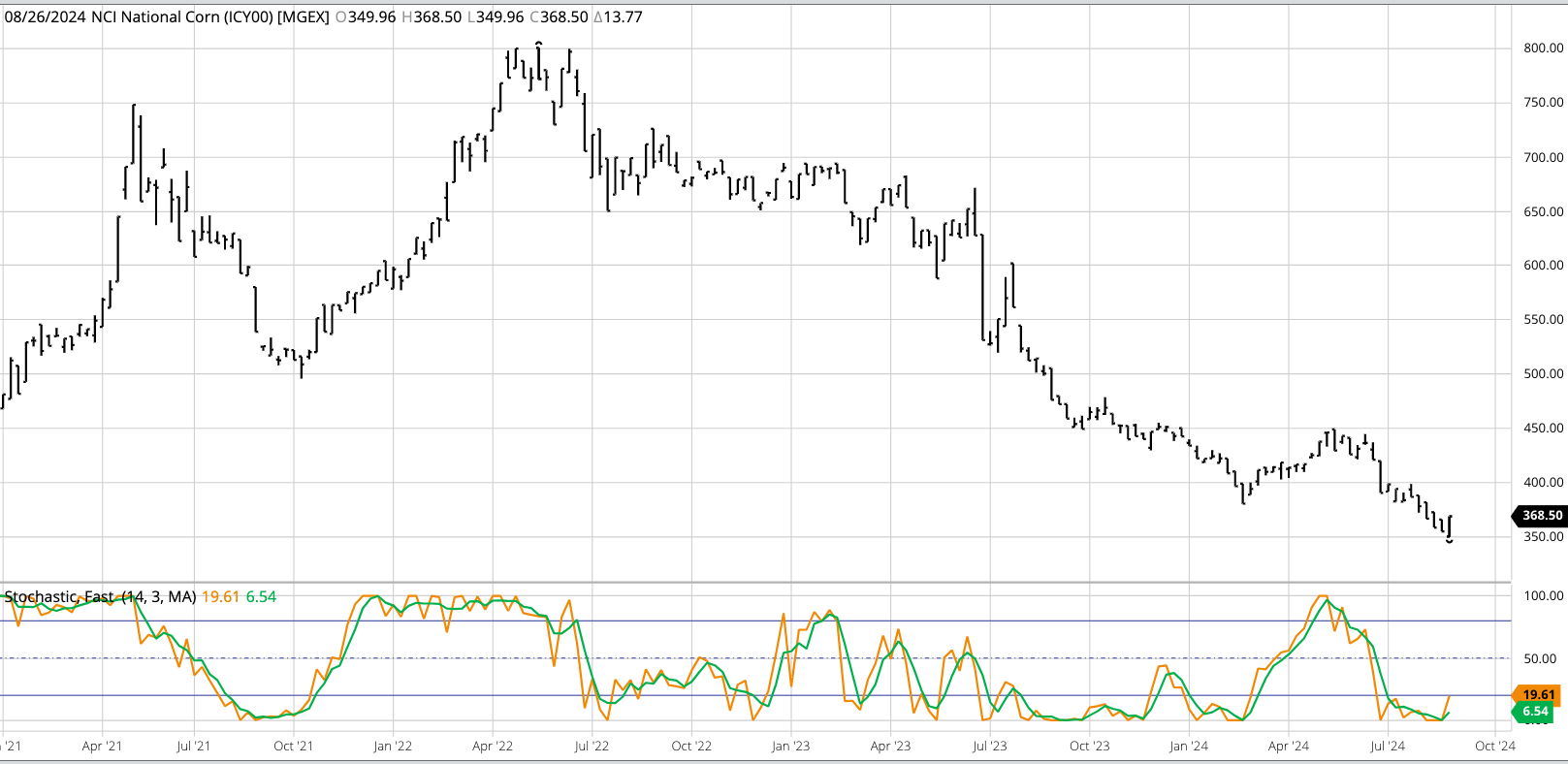Click the green 6.54 stochastic value tag

pyautogui.click(x=1535, y=712)
